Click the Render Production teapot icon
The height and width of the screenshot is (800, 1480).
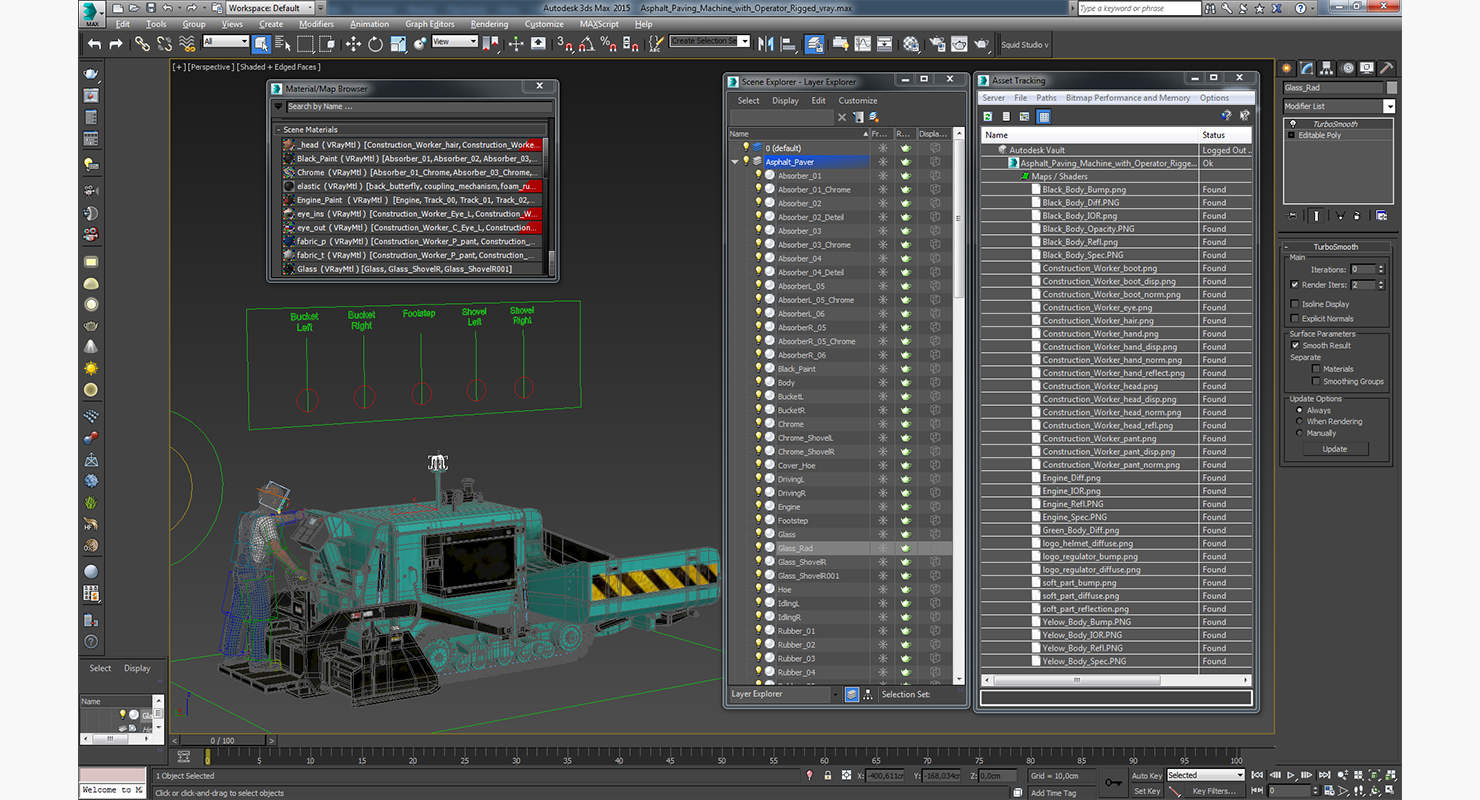coord(981,44)
